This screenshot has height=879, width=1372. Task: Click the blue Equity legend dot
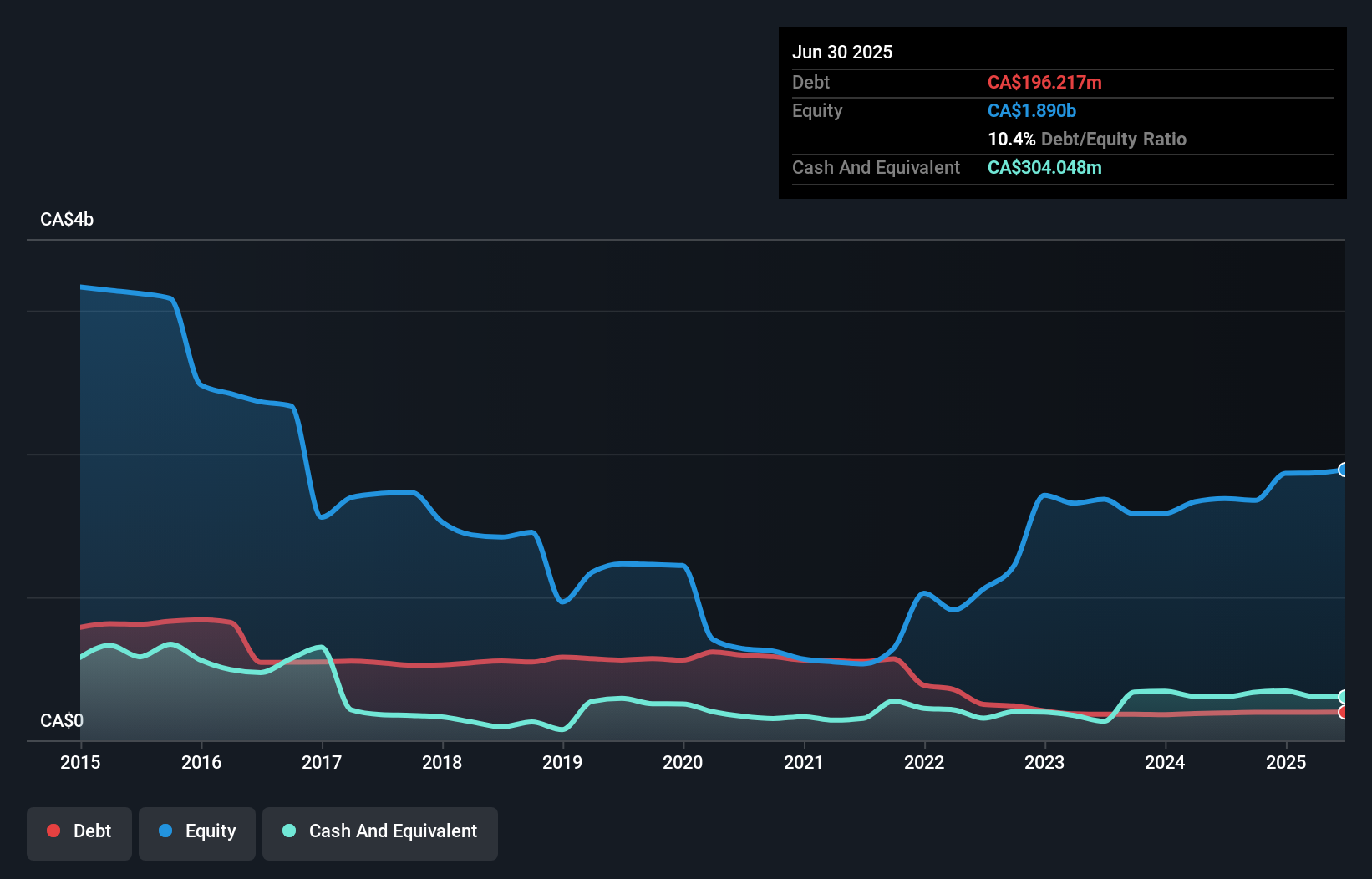coord(167,831)
